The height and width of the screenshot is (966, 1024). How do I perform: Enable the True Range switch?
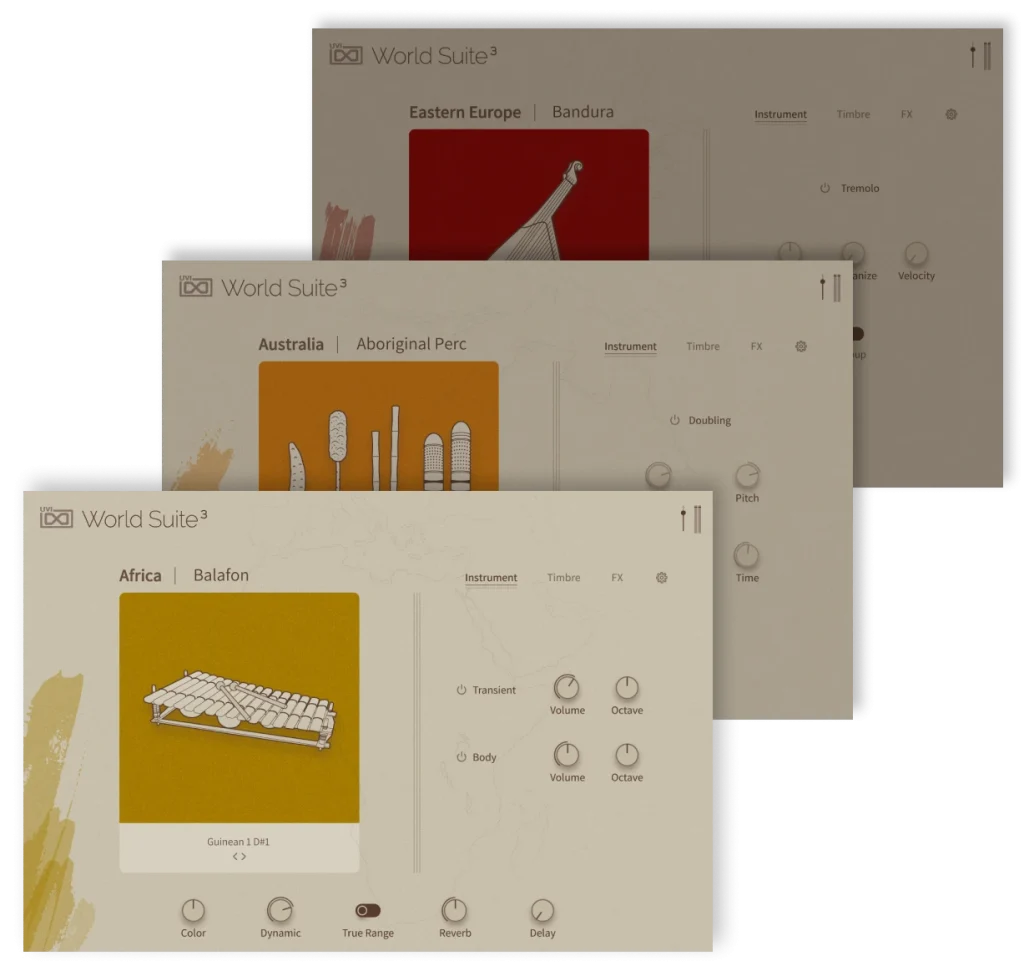pyautogui.click(x=368, y=910)
